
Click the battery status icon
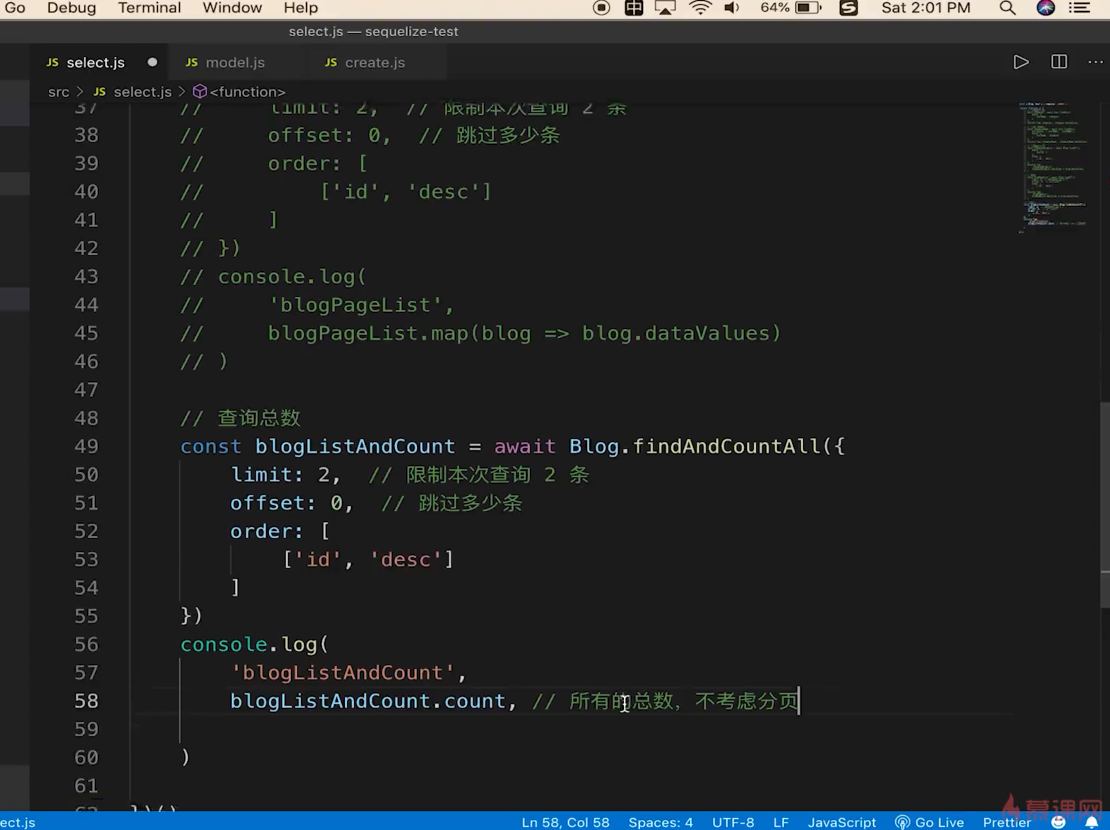[808, 8]
